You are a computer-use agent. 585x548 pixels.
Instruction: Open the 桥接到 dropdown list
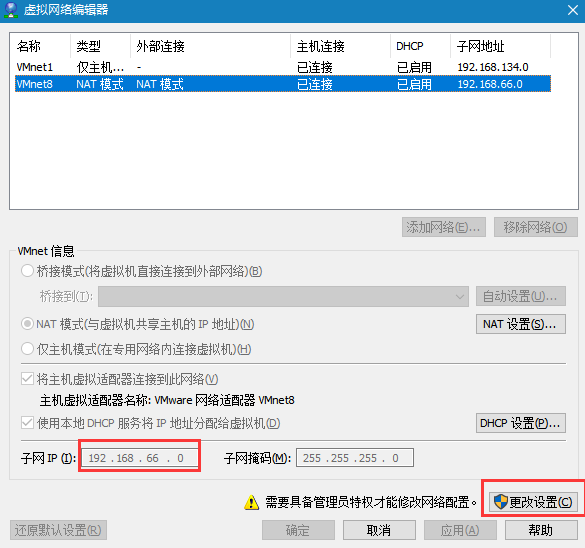tap(283, 297)
